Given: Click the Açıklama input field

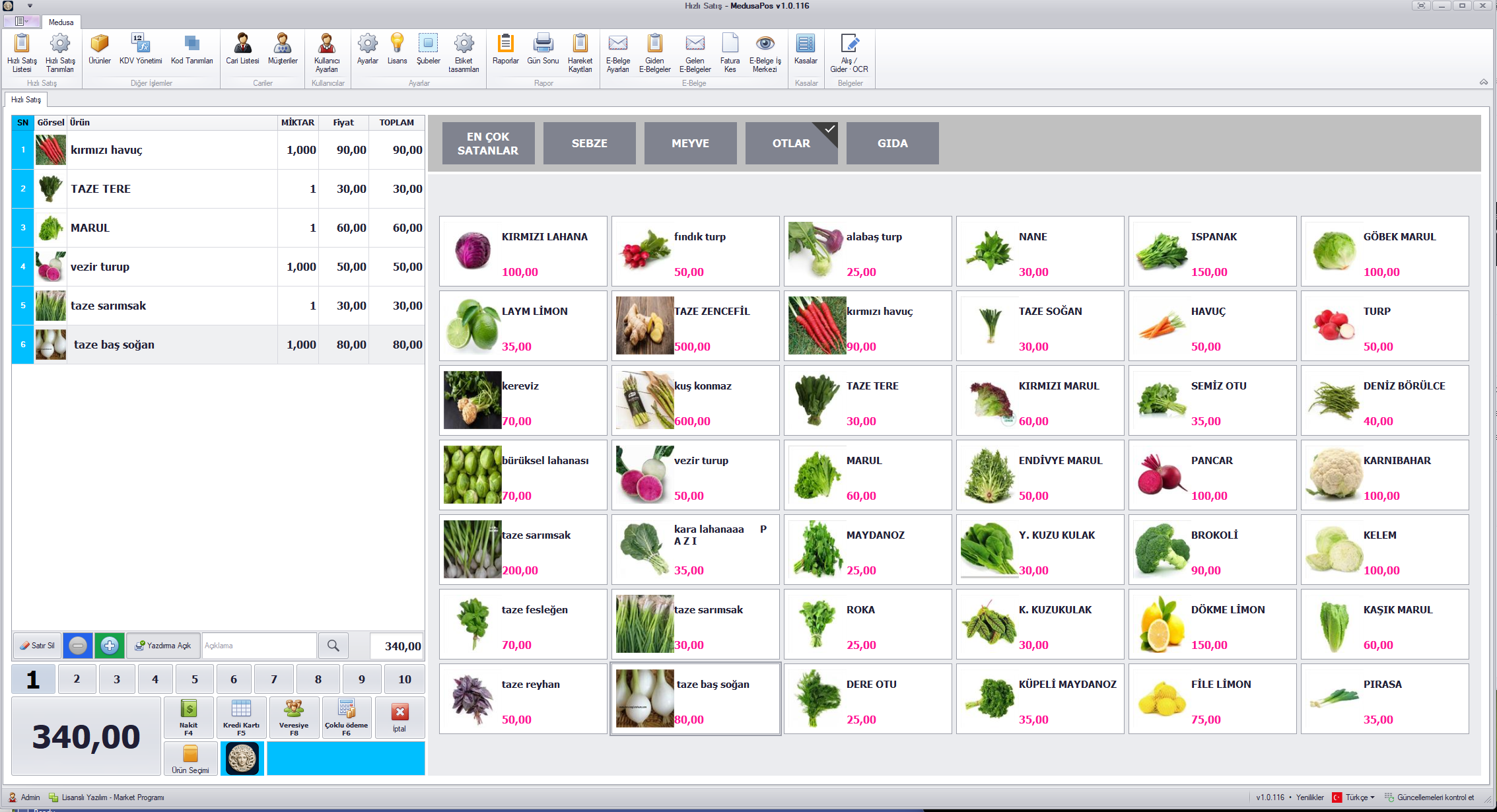Looking at the screenshot, I should click(x=259, y=646).
